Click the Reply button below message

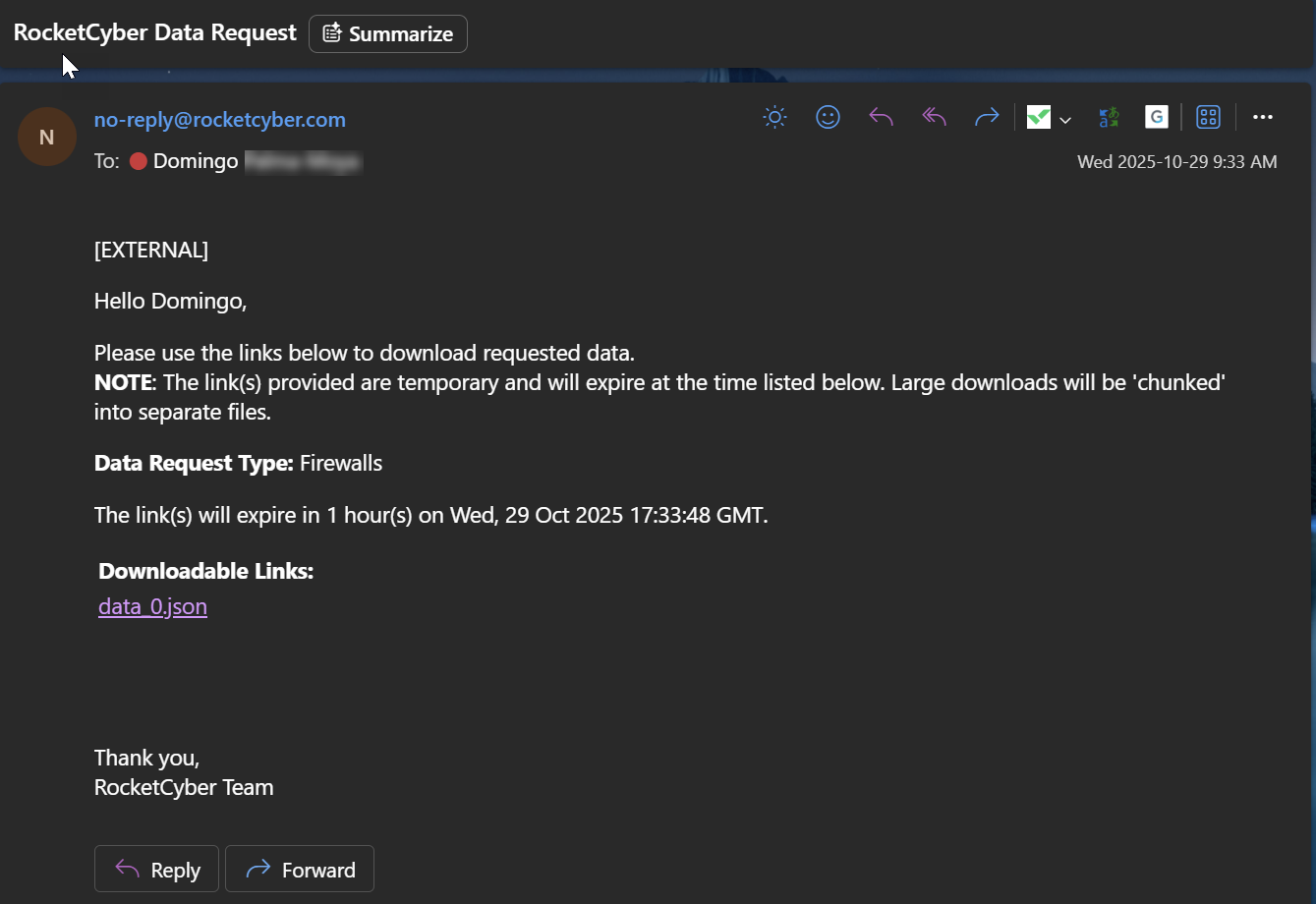point(156,870)
